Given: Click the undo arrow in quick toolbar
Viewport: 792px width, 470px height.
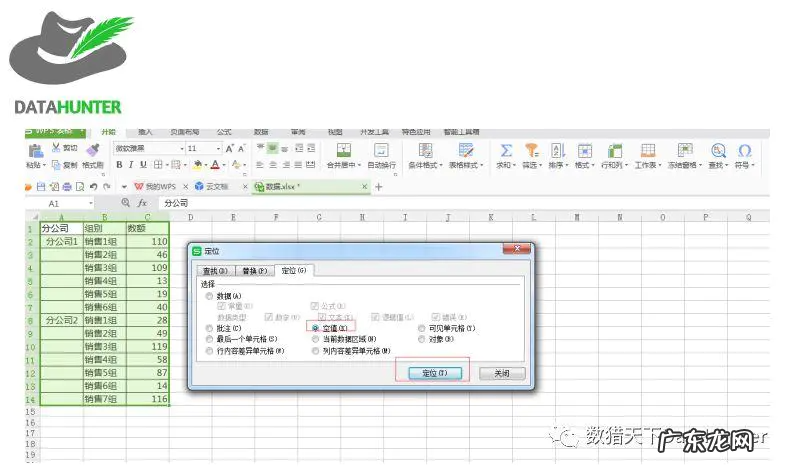Looking at the screenshot, I should [93, 187].
